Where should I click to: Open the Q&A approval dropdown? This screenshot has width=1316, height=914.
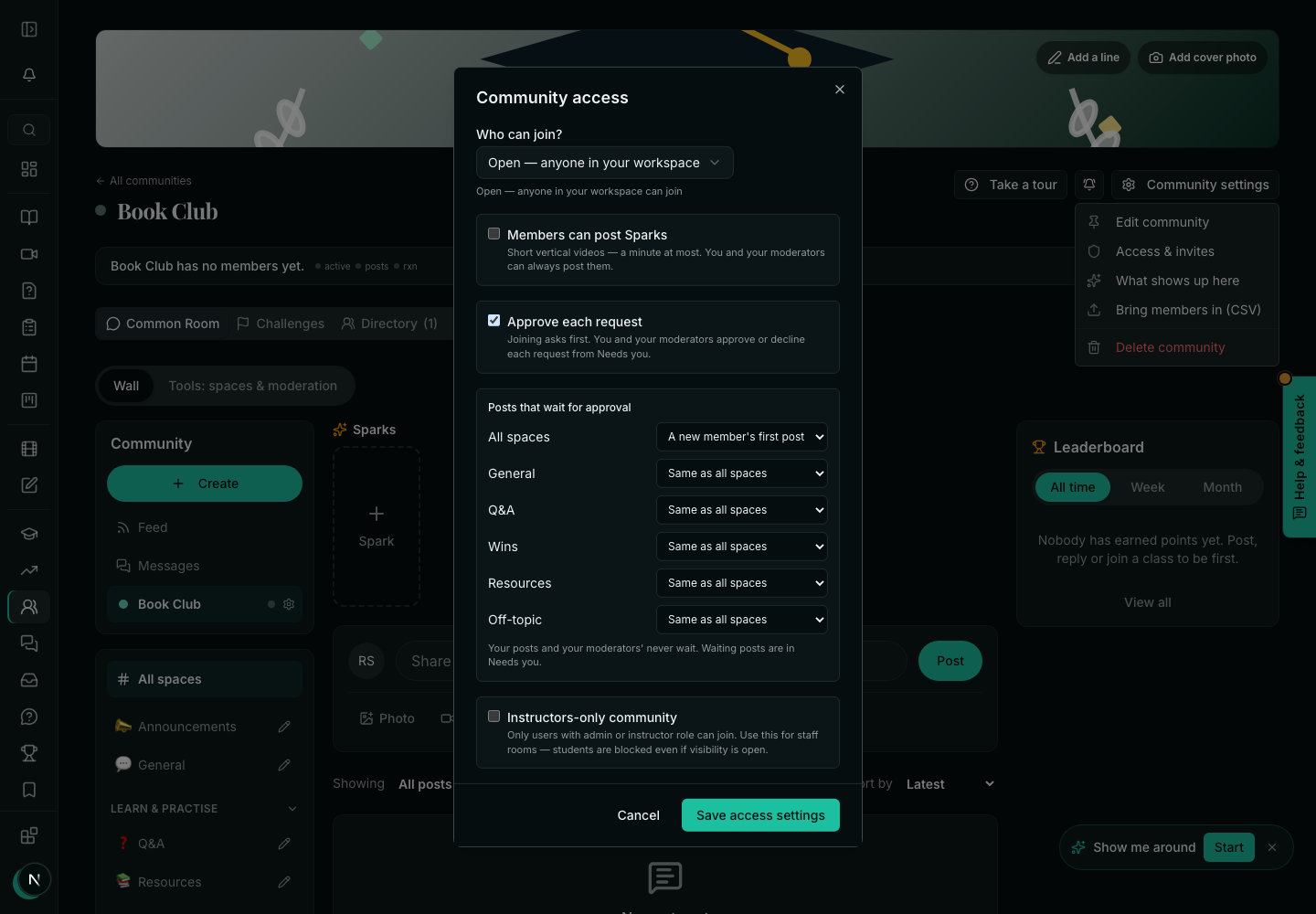tap(742, 510)
